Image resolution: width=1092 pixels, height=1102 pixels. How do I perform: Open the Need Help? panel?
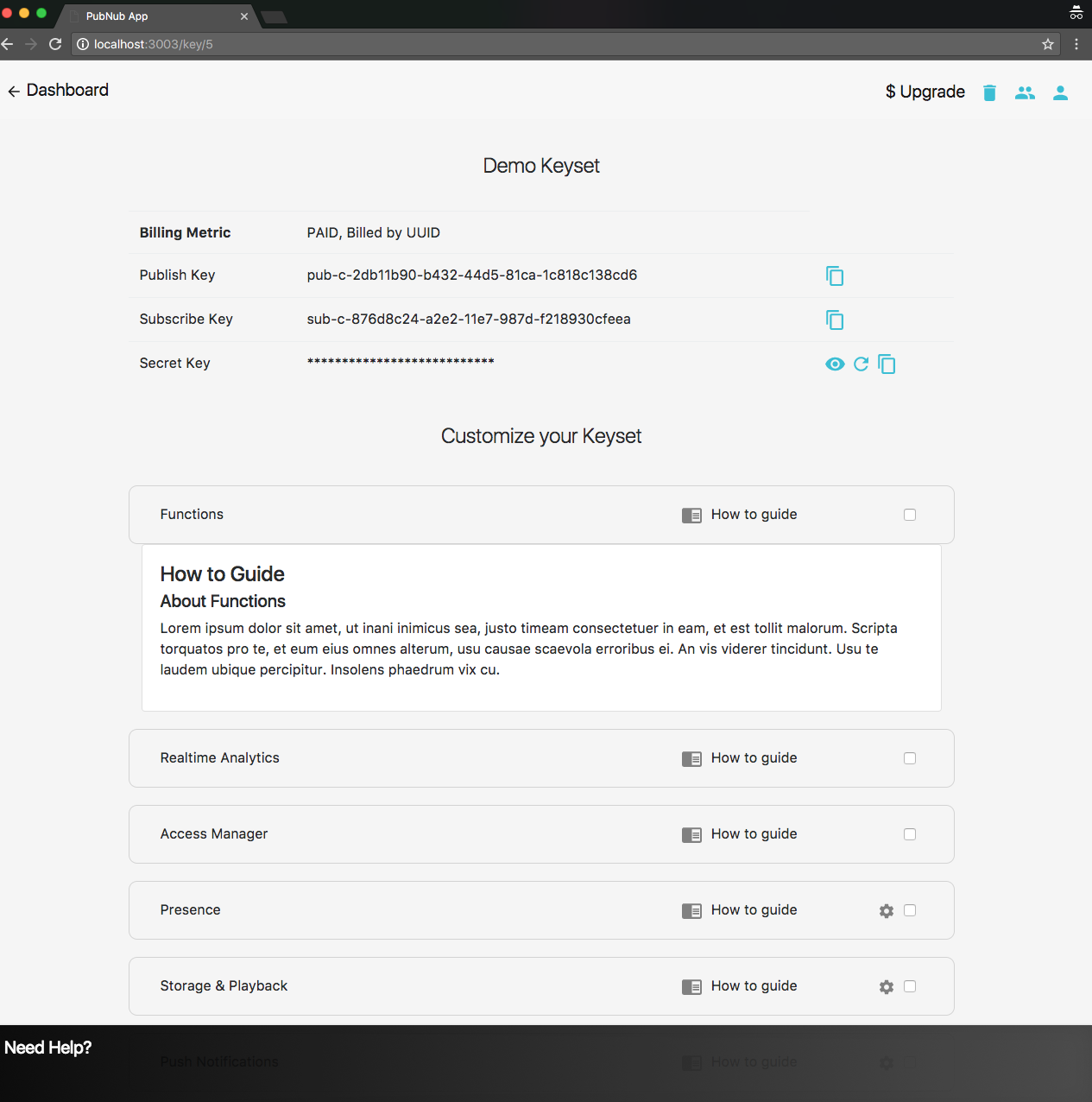pyautogui.click(x=48, y=1048)
